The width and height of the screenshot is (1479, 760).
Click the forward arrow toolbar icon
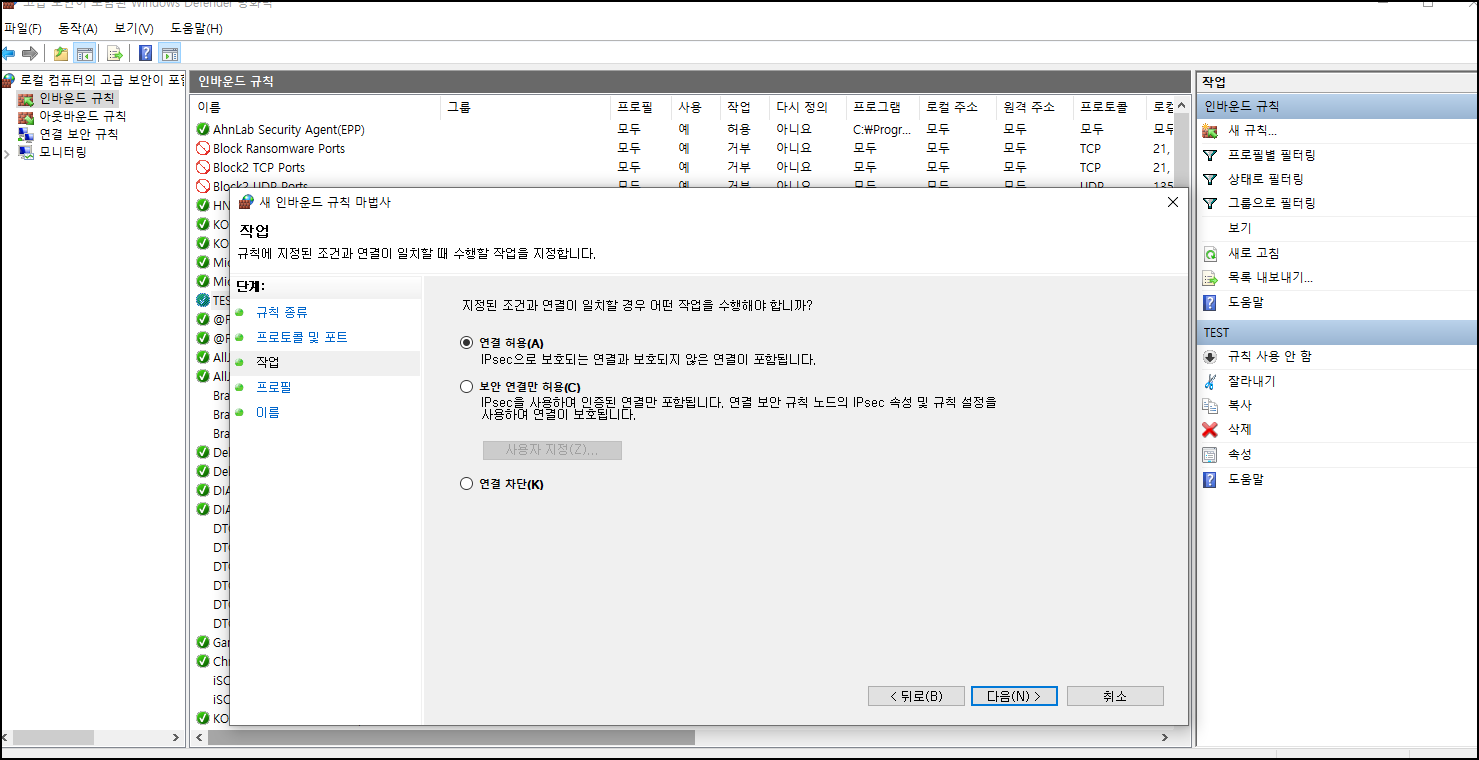tap(30, 53)
